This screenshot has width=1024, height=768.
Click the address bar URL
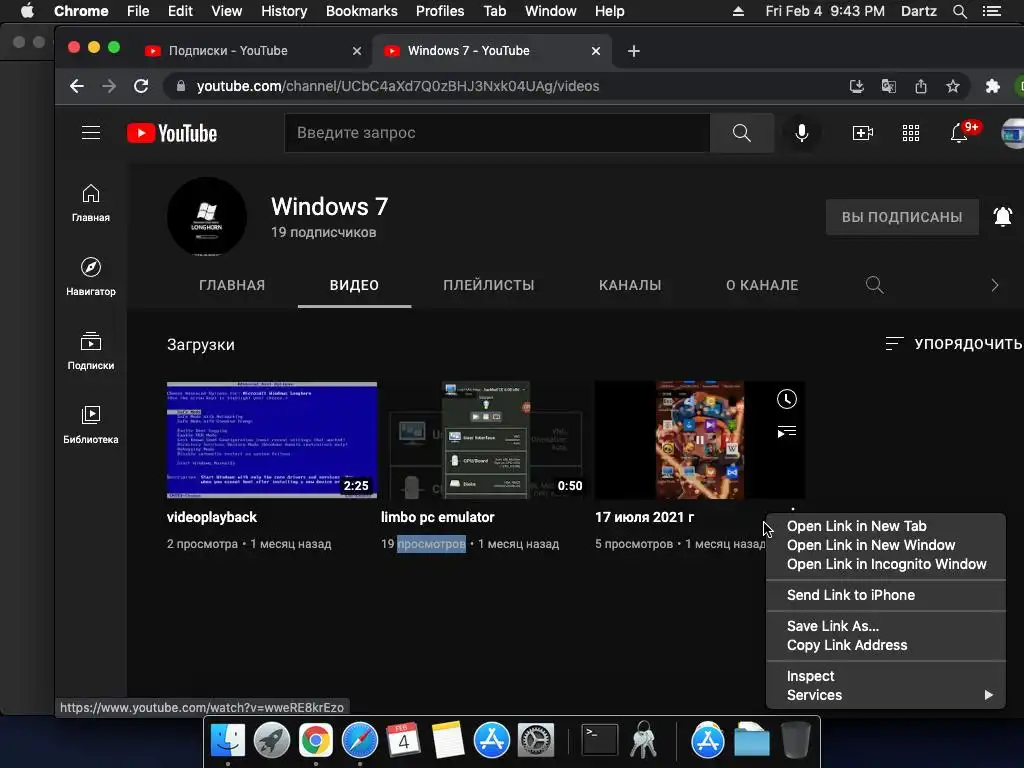click(398, 86)
